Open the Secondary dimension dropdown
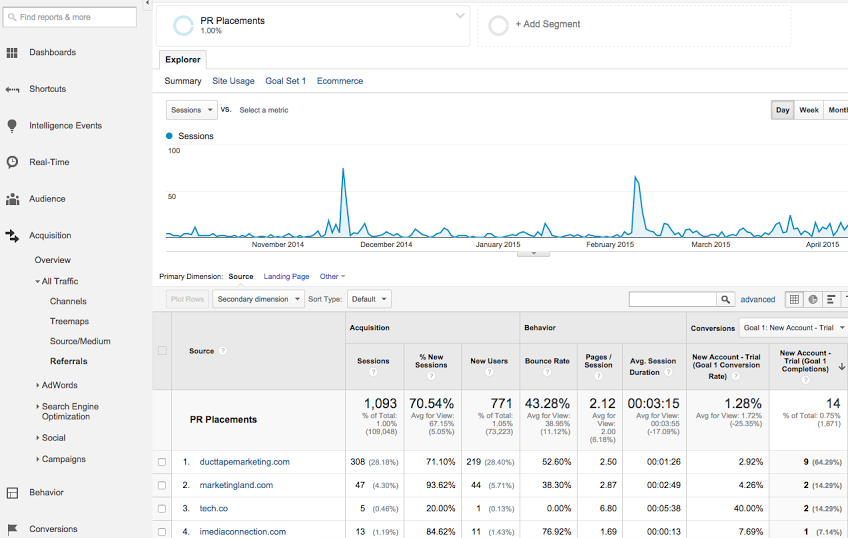Viewport: 848px width, 538px height. pos(258,299)
